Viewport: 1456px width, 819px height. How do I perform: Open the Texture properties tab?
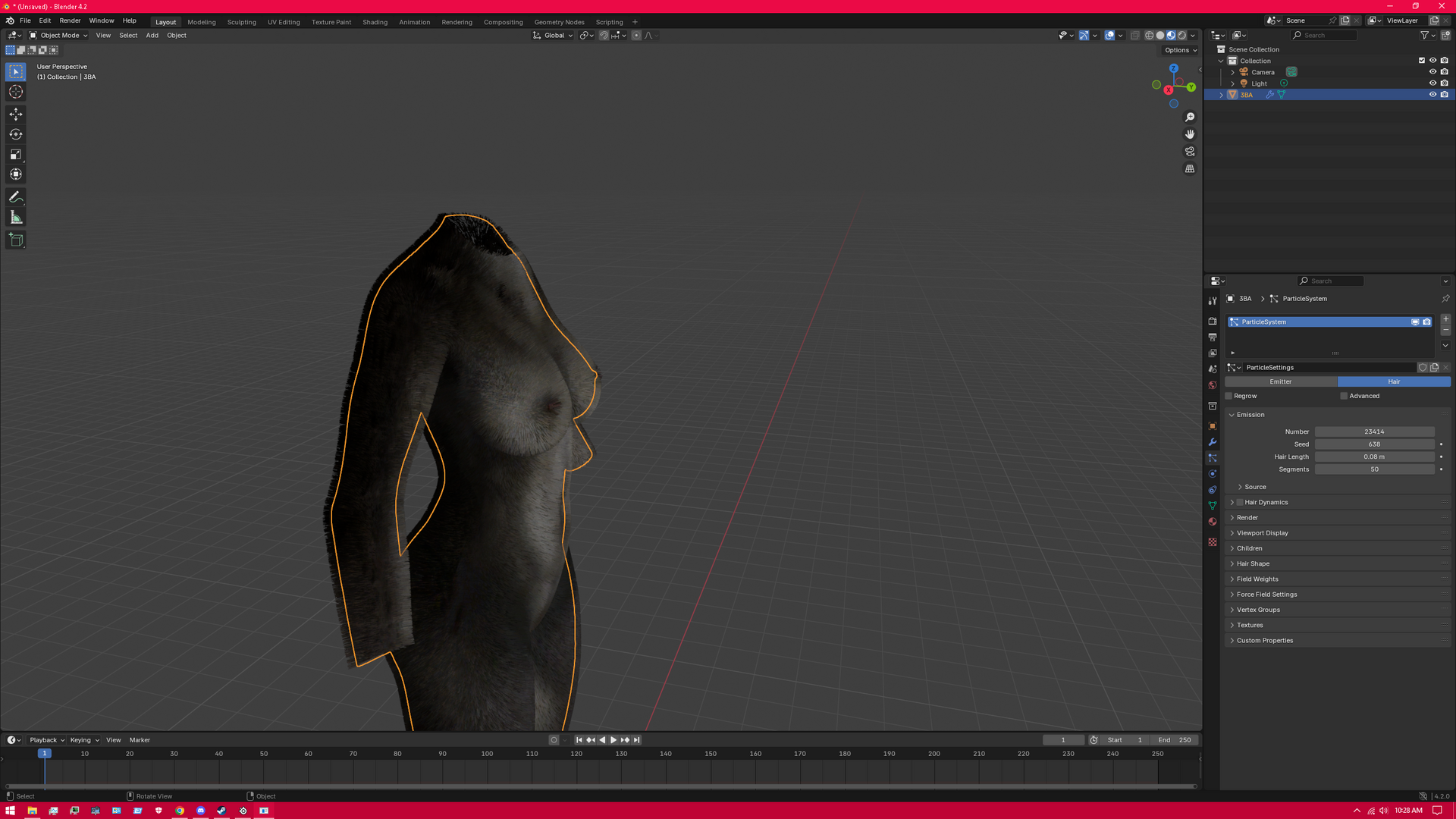coord(1213,542)
